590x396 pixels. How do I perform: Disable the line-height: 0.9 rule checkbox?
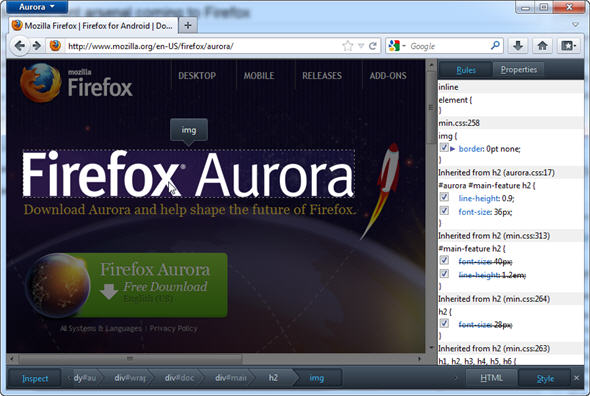coord(444,197)
